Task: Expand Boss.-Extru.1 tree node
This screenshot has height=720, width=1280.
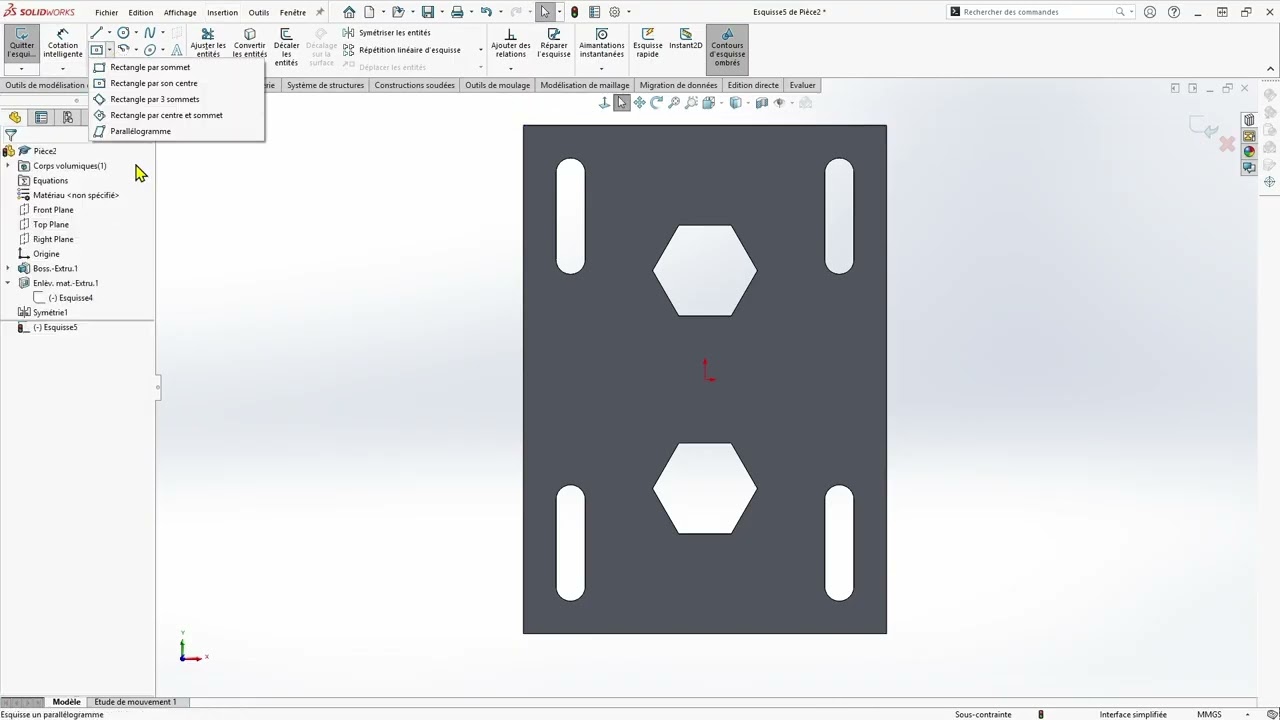Action: (x=8, y=268)
